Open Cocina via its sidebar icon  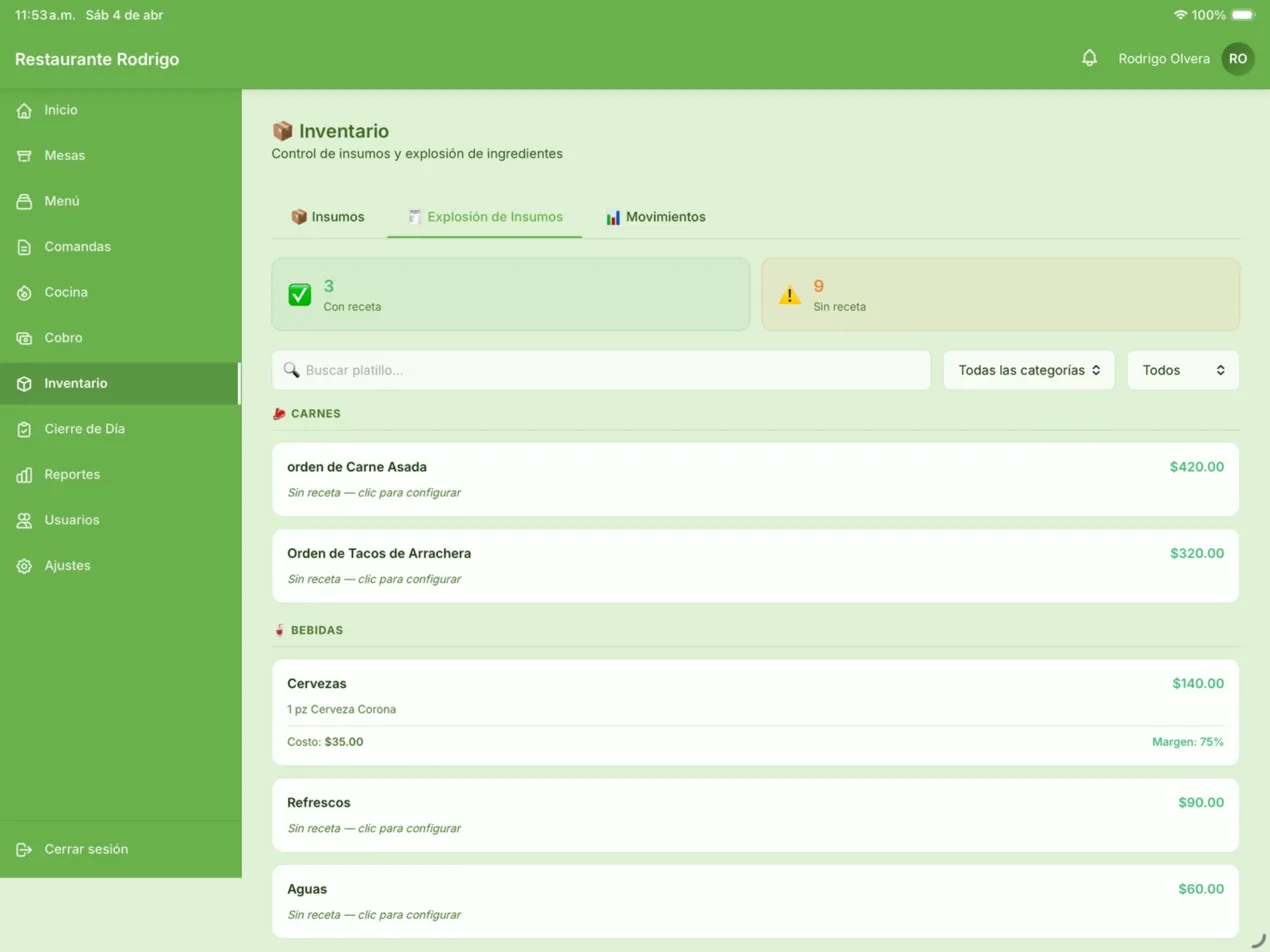pos(24,293)
